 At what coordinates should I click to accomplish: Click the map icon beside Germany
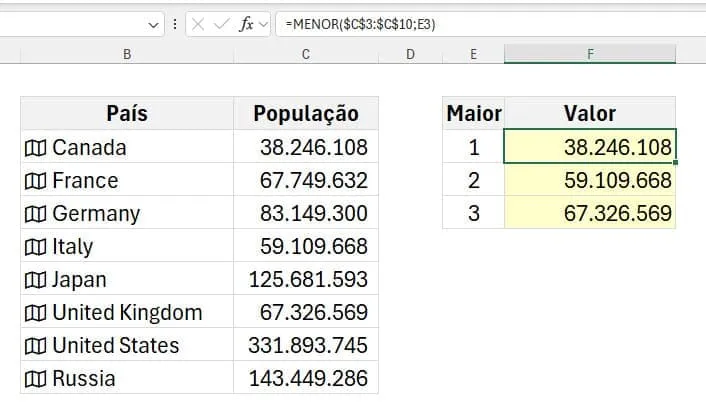tap(35, 214)
